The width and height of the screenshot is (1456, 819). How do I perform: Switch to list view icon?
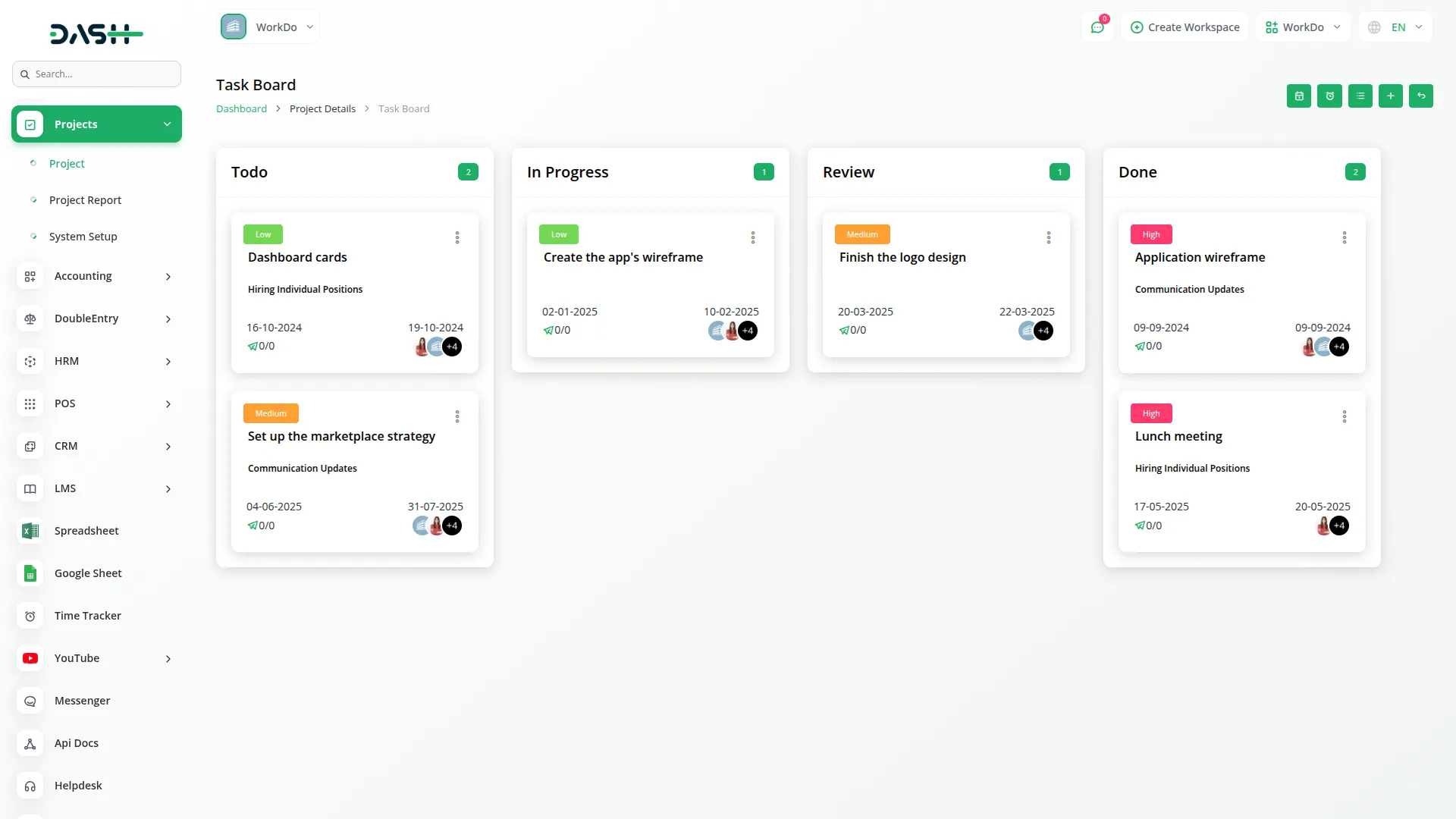tap(1360, 96)
